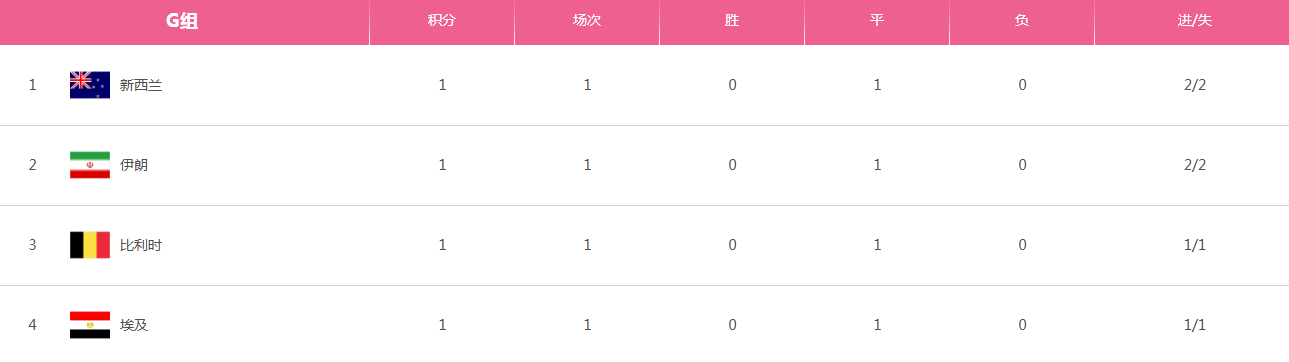Click the G组 group header
Screen dimensions: 1289x362
pos(182,21)
